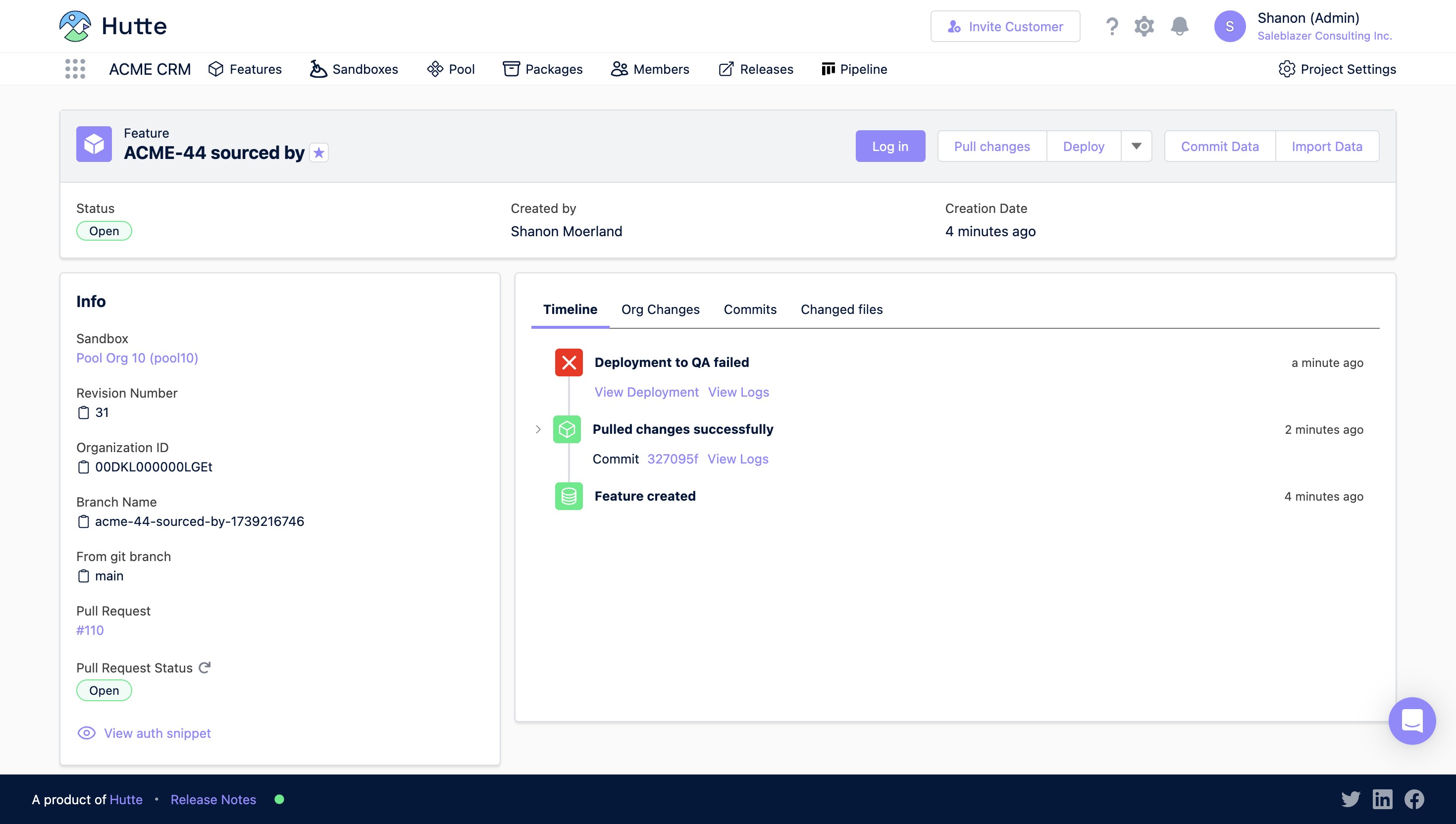The width and height of the screenshot is (1456, 824).
Task: Click the green Pulled changes cube icon
Action: pos(567,429)
